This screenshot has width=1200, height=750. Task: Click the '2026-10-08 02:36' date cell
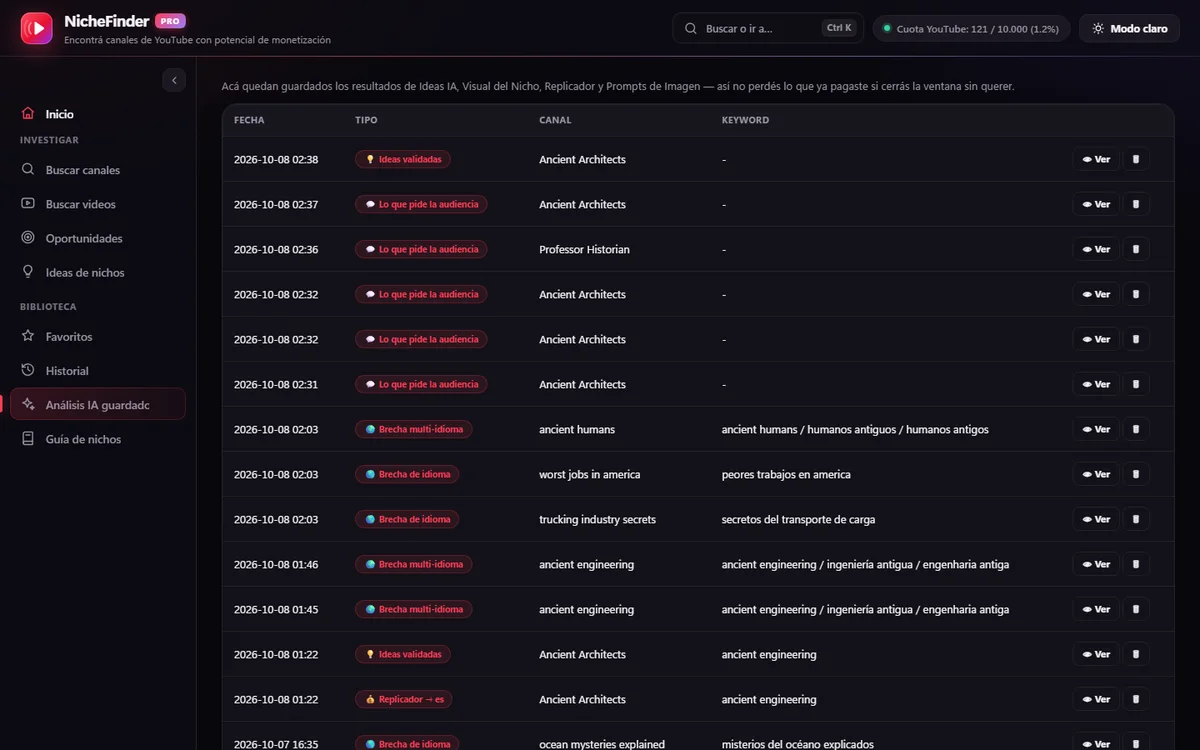pyautogui.click(x=276, y=249)
